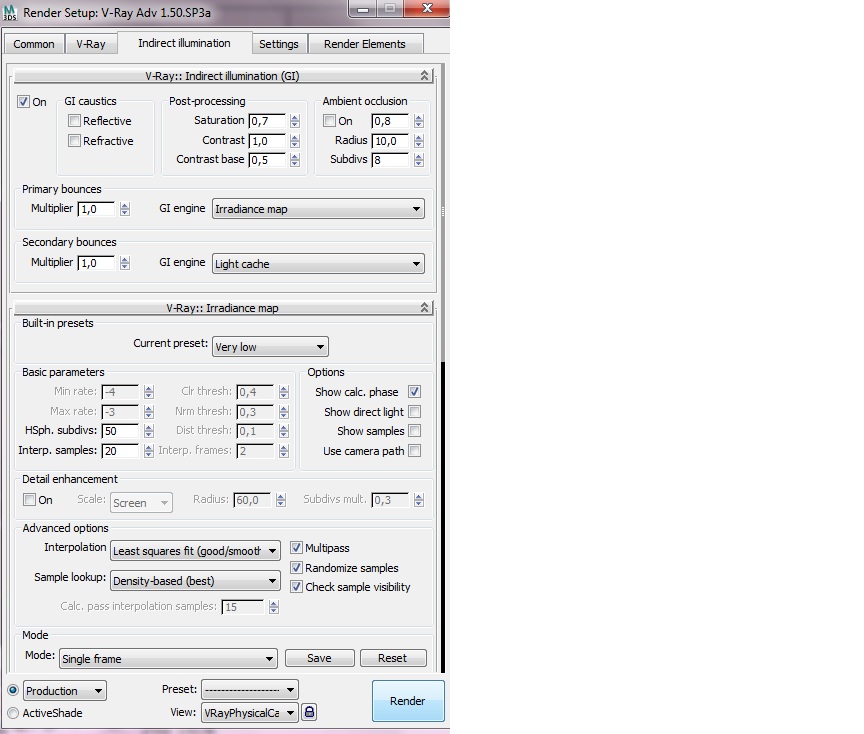Toggle Check sample visibility checkbox
This screenshot has width=864, height=734.
tap(296, 586)
